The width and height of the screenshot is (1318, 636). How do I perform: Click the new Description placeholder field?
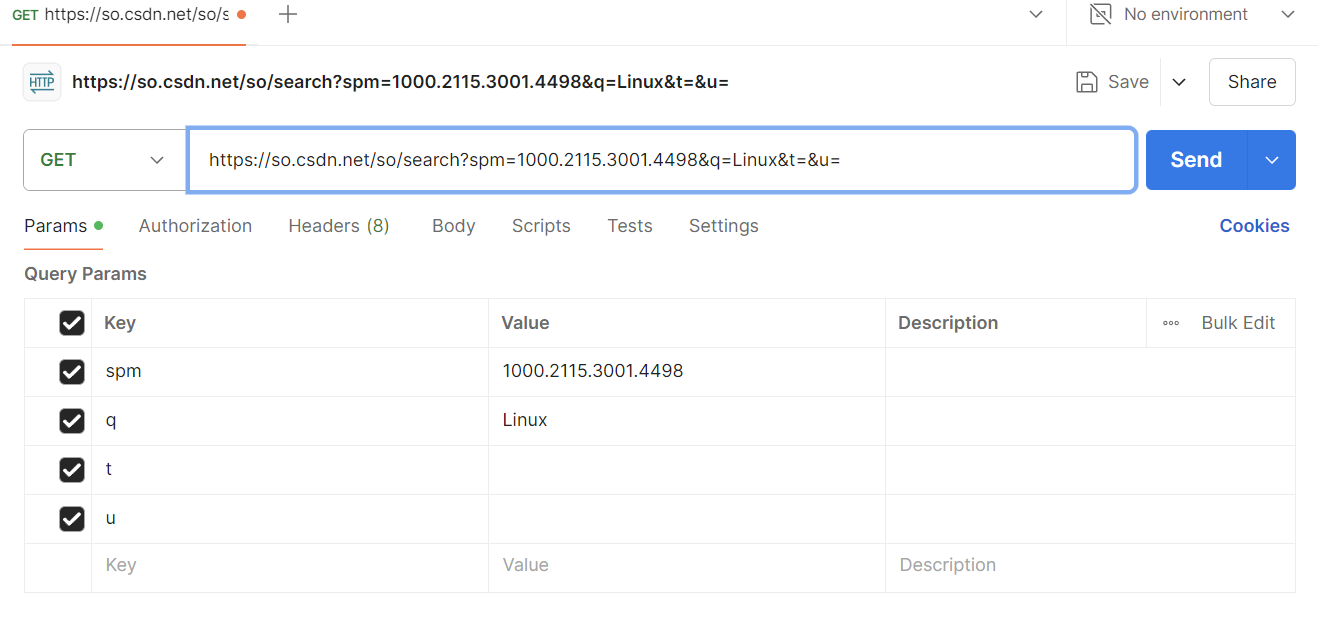1090,566
